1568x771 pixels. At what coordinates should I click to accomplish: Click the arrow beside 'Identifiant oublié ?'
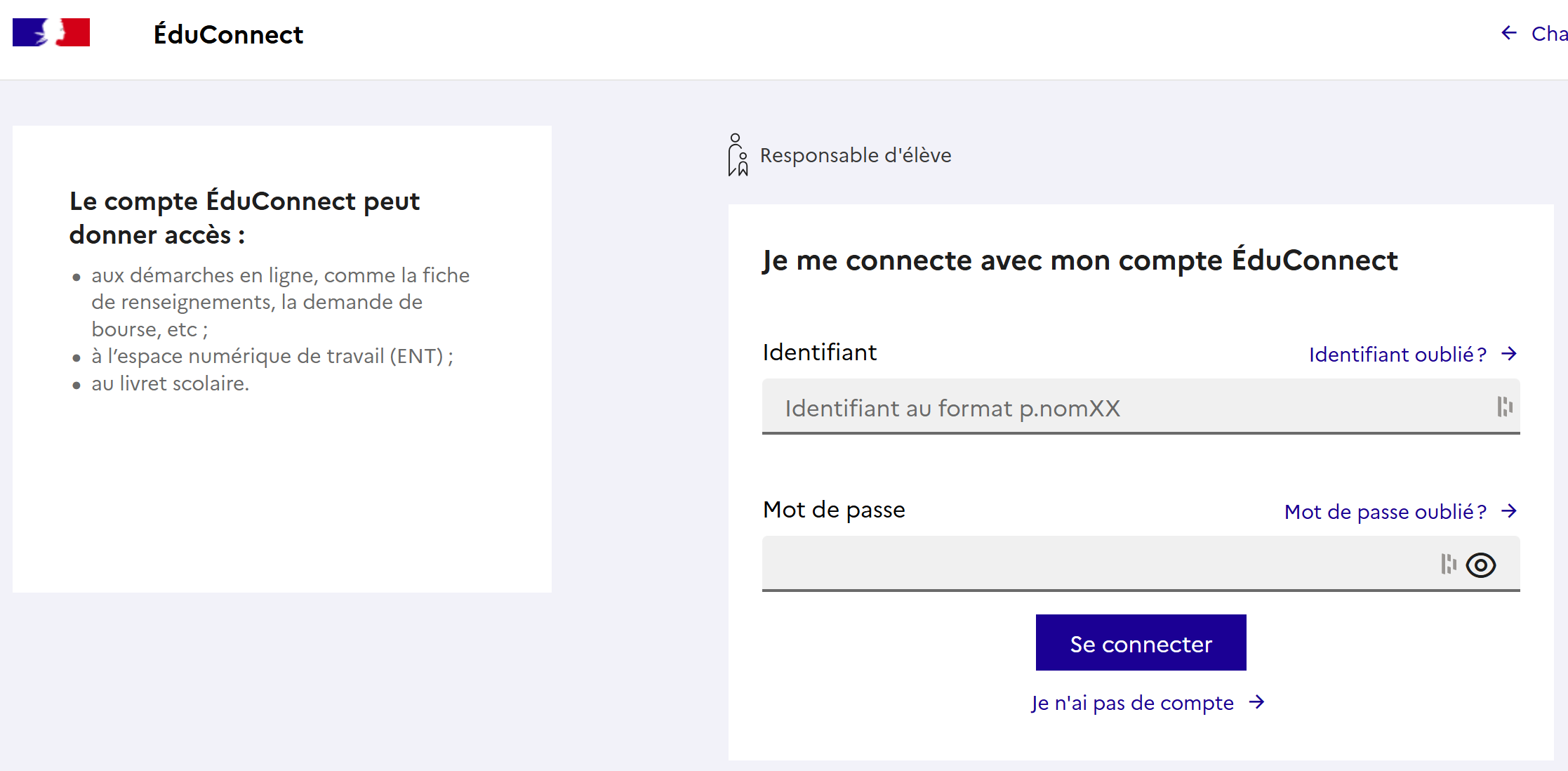(x=1508, y=354)
